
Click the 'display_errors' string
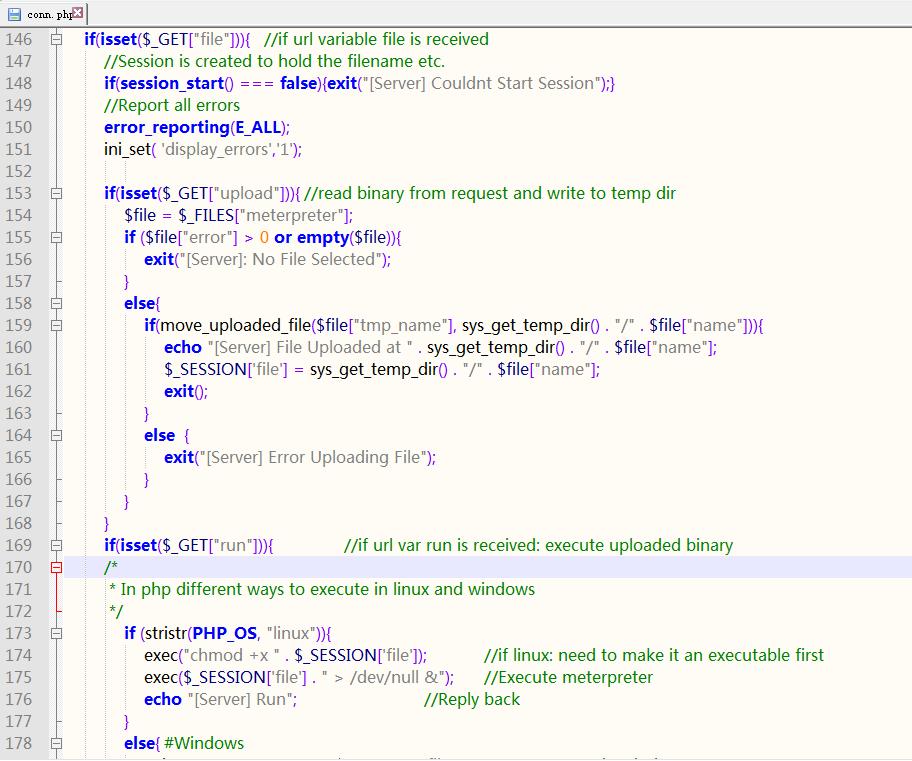(x=216, y=150)
